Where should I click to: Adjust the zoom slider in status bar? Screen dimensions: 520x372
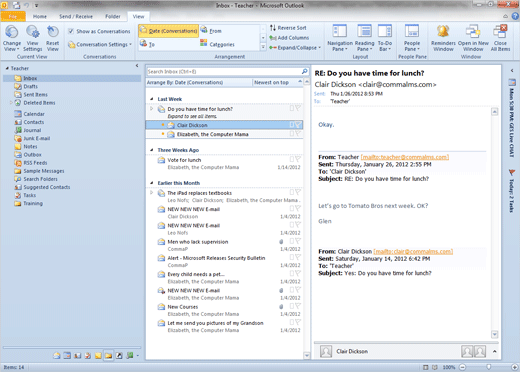pos(489,367)
